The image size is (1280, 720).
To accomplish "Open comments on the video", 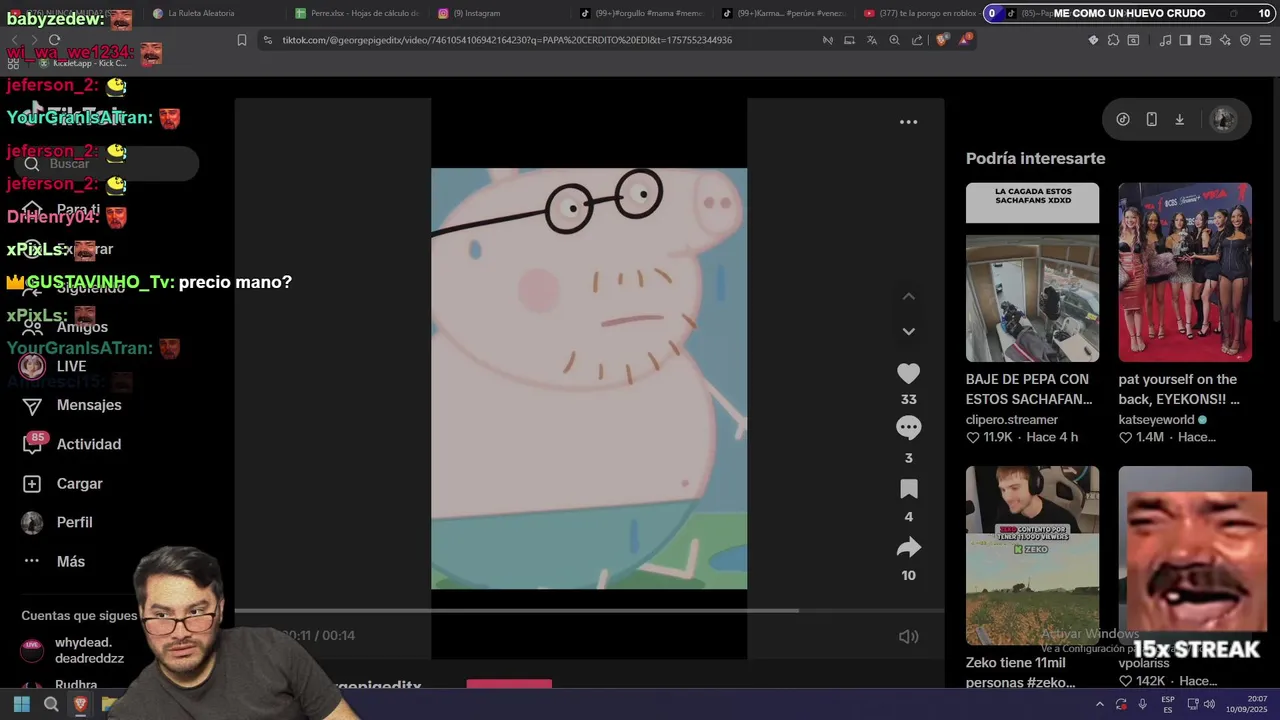I will (908, 428).
